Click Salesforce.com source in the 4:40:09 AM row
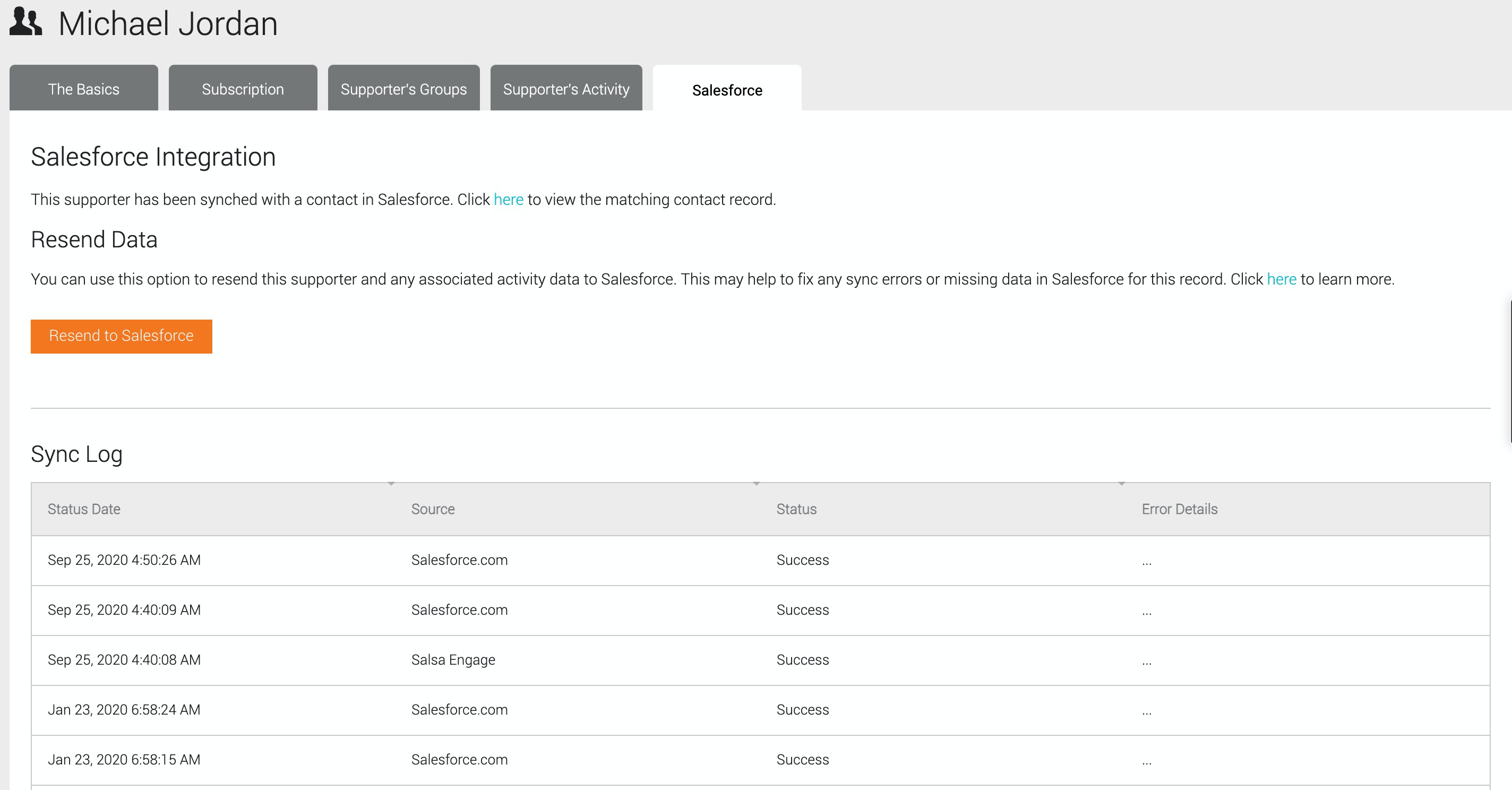1512x790 pixels. point(460,610)
